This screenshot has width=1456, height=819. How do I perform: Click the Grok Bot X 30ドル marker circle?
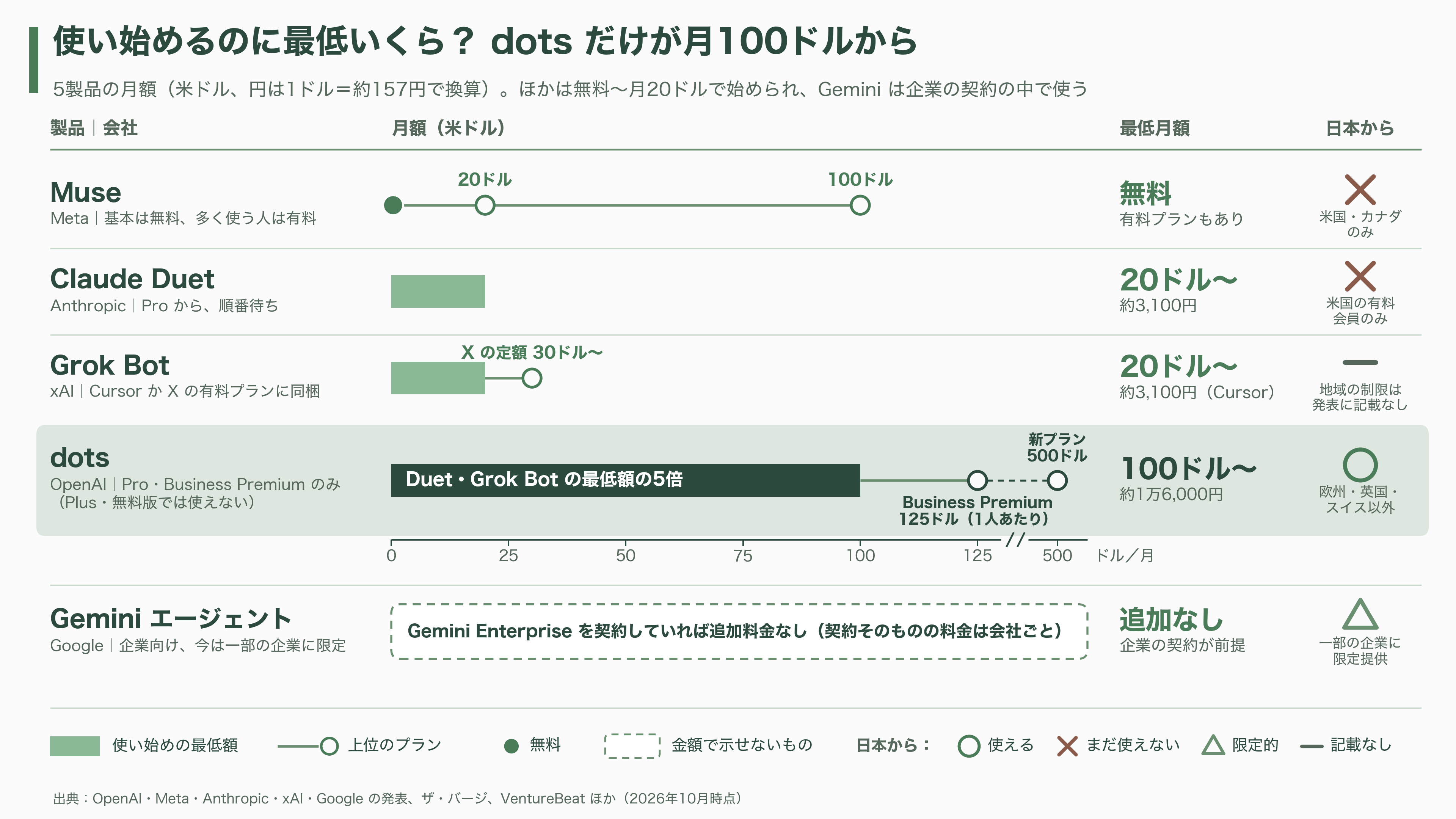pos(532,378)
